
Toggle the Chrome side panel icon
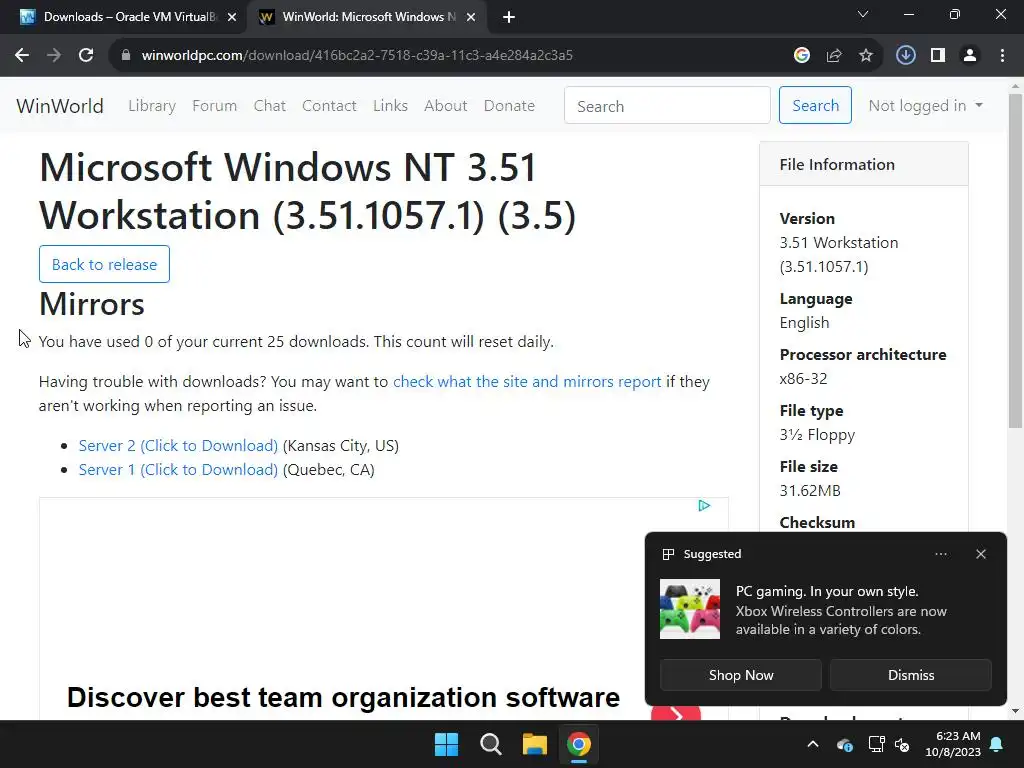[x=938, y=56]
